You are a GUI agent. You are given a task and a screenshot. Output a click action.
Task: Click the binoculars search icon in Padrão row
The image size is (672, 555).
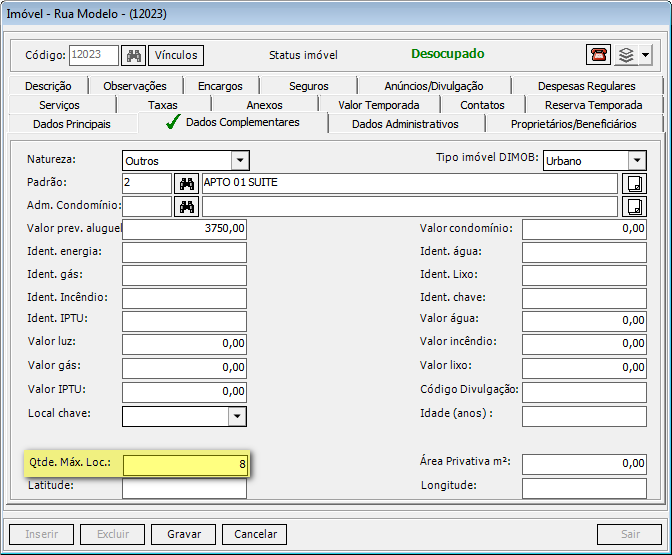click(186, 184)
